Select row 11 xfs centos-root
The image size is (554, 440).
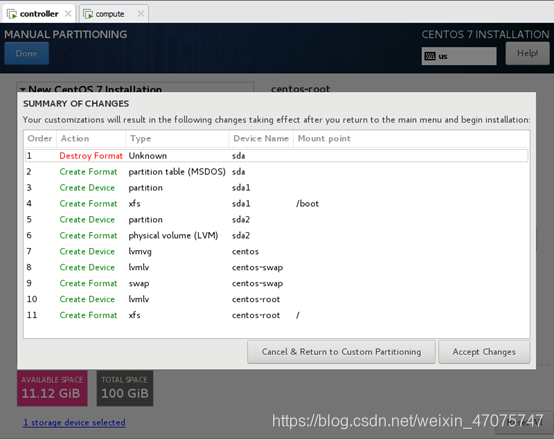(277, 315)
